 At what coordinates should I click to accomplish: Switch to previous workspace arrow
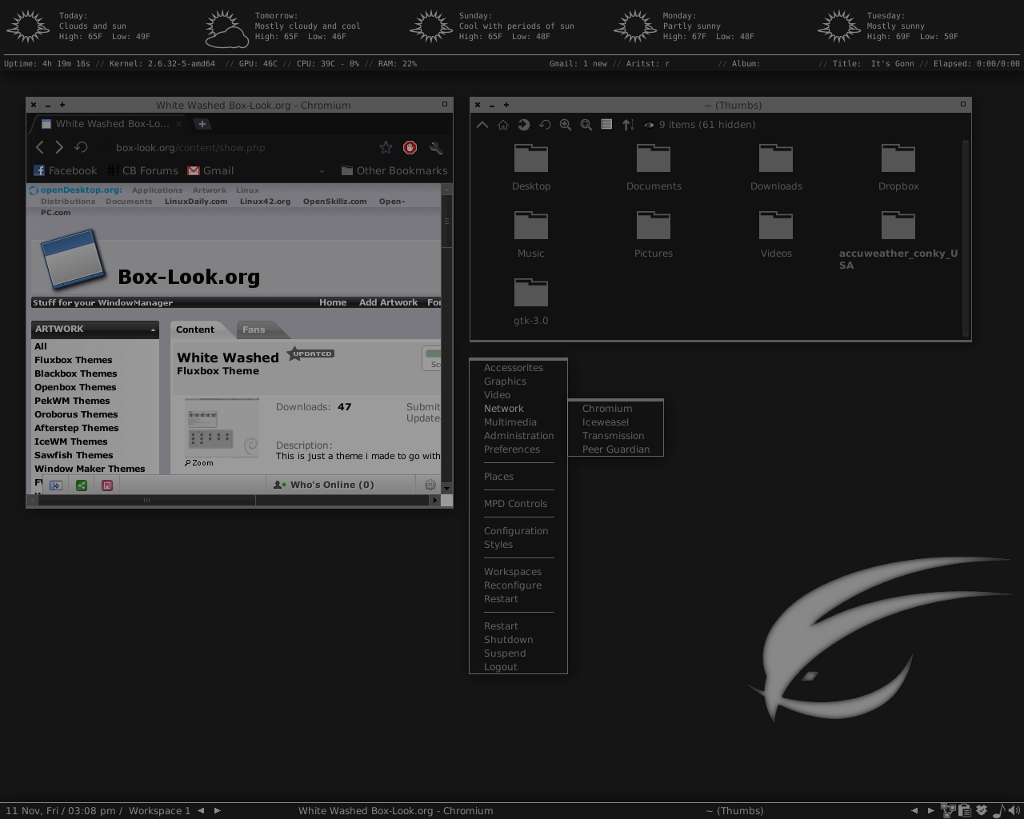201,811
